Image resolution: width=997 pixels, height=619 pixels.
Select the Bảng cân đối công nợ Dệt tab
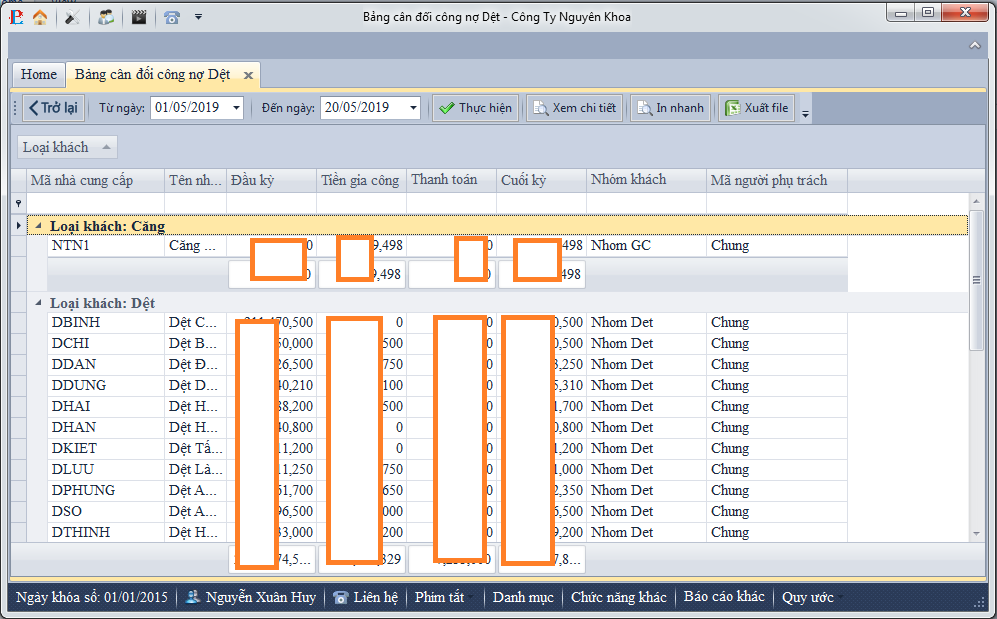(153, 74)
